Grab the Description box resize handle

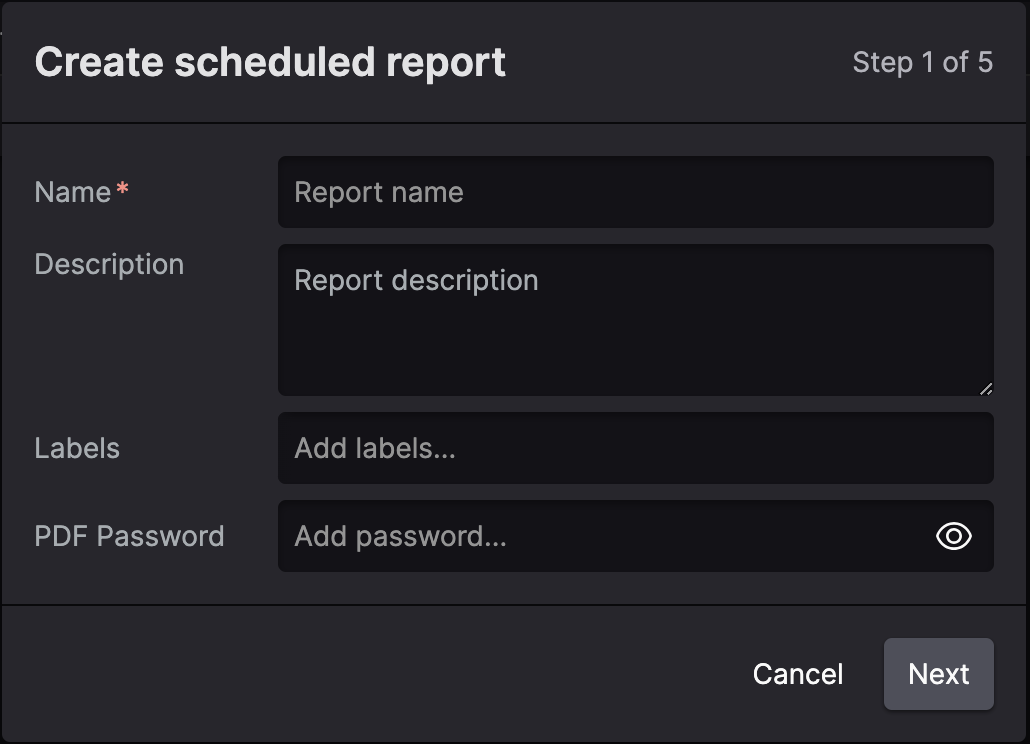[986, 388]
